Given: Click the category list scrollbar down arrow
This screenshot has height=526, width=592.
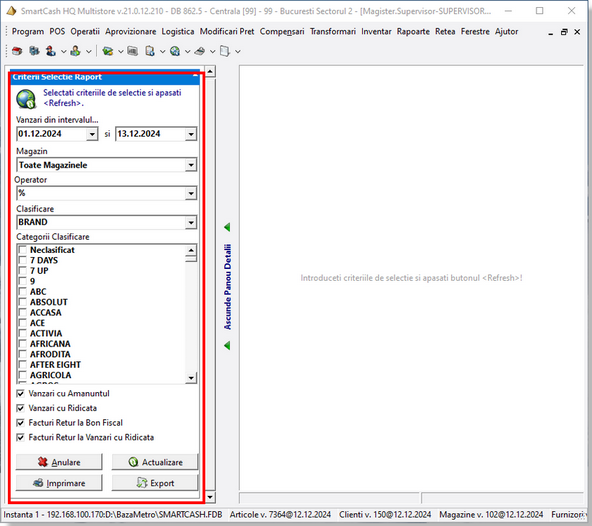Looking at the screenshot, I should coord(191,378).
